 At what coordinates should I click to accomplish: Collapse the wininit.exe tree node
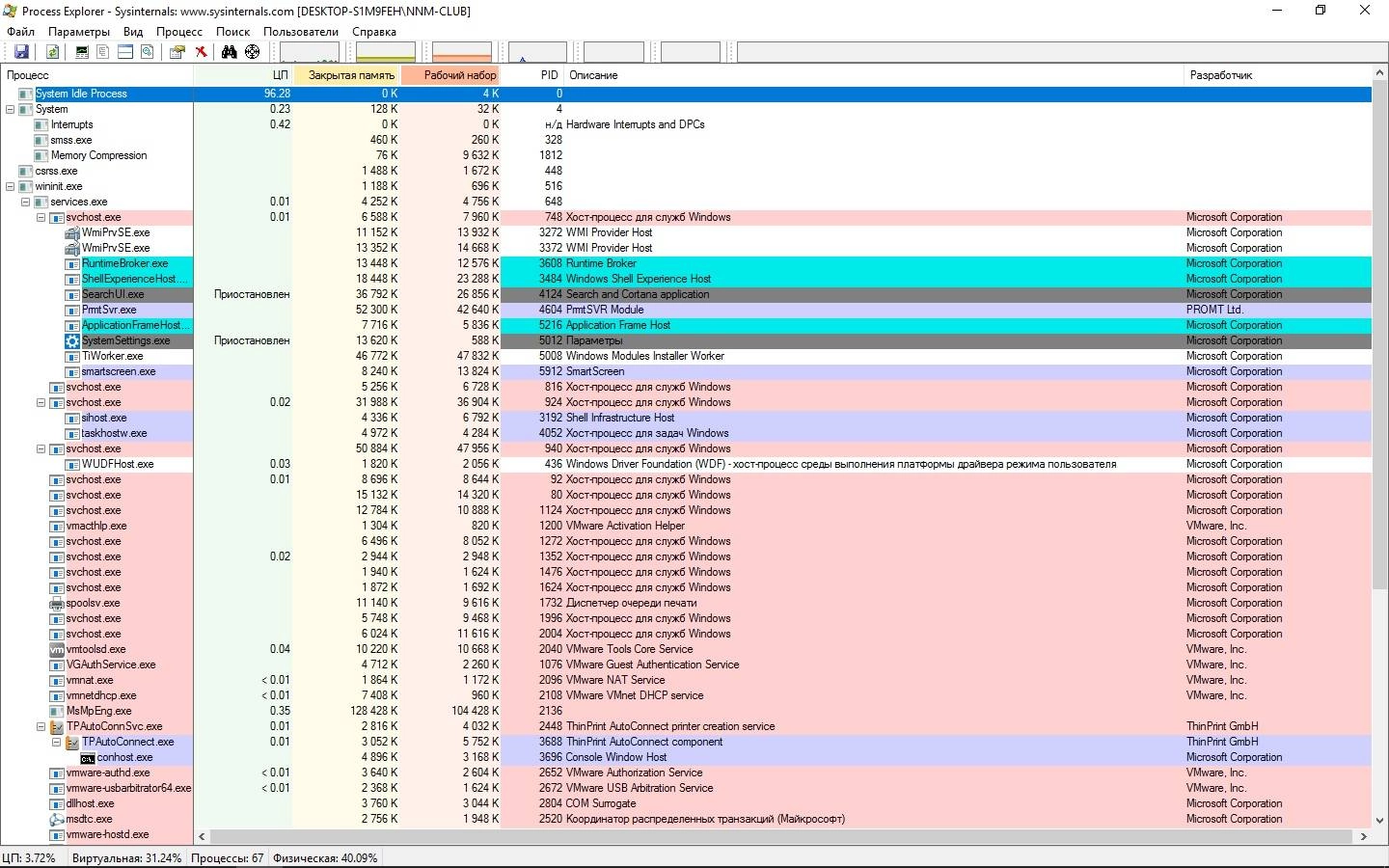tap(11, 186)
